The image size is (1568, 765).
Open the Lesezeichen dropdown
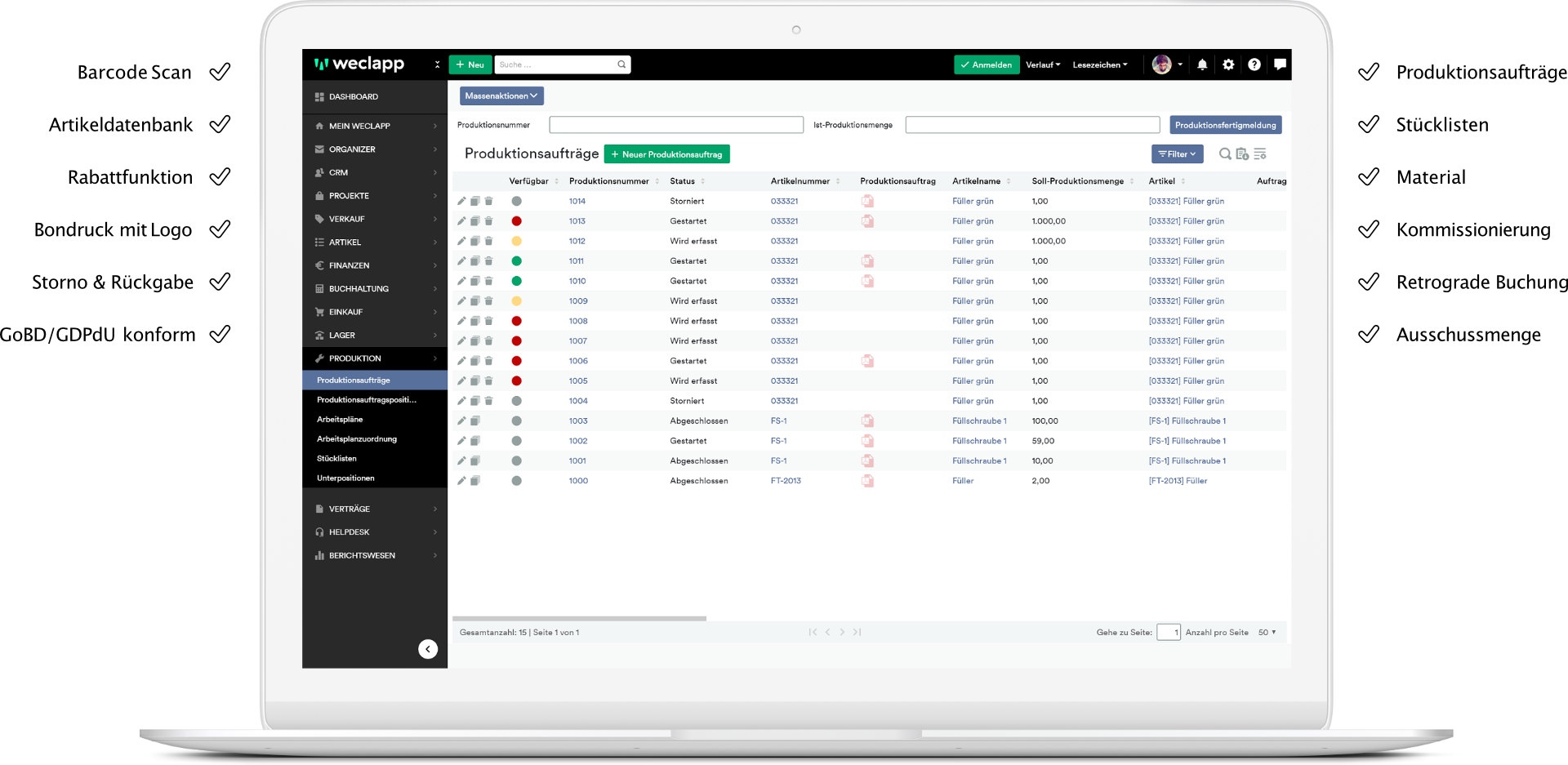tap(1100, 64)
